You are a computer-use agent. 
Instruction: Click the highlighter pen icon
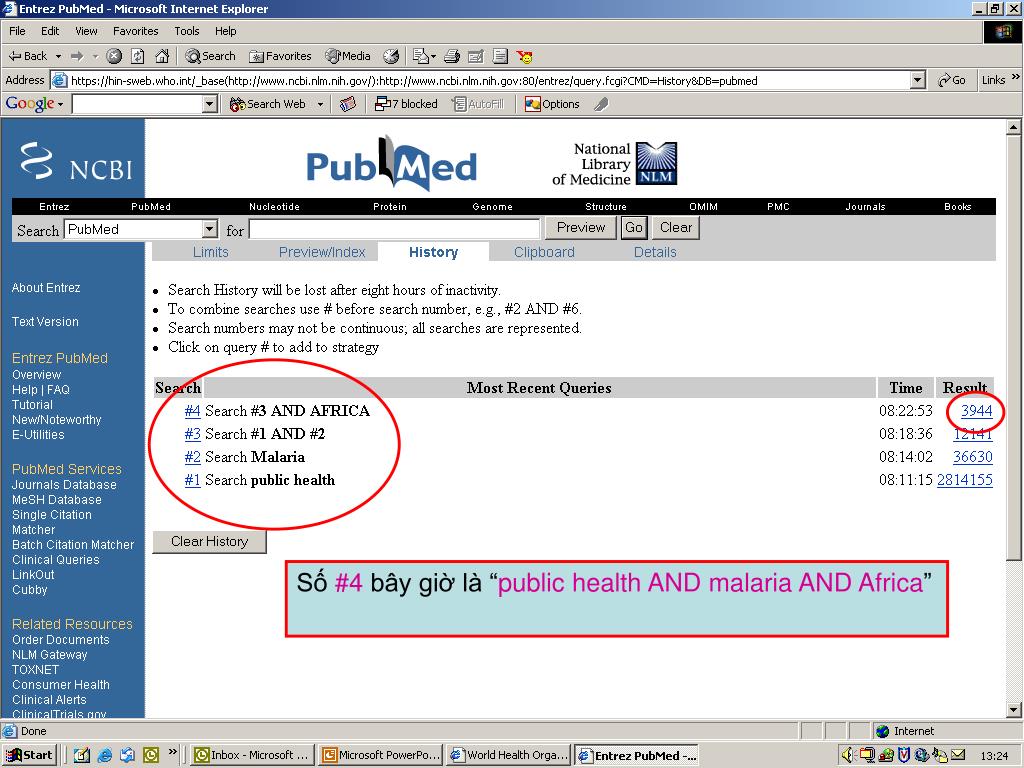click(601, 104)
